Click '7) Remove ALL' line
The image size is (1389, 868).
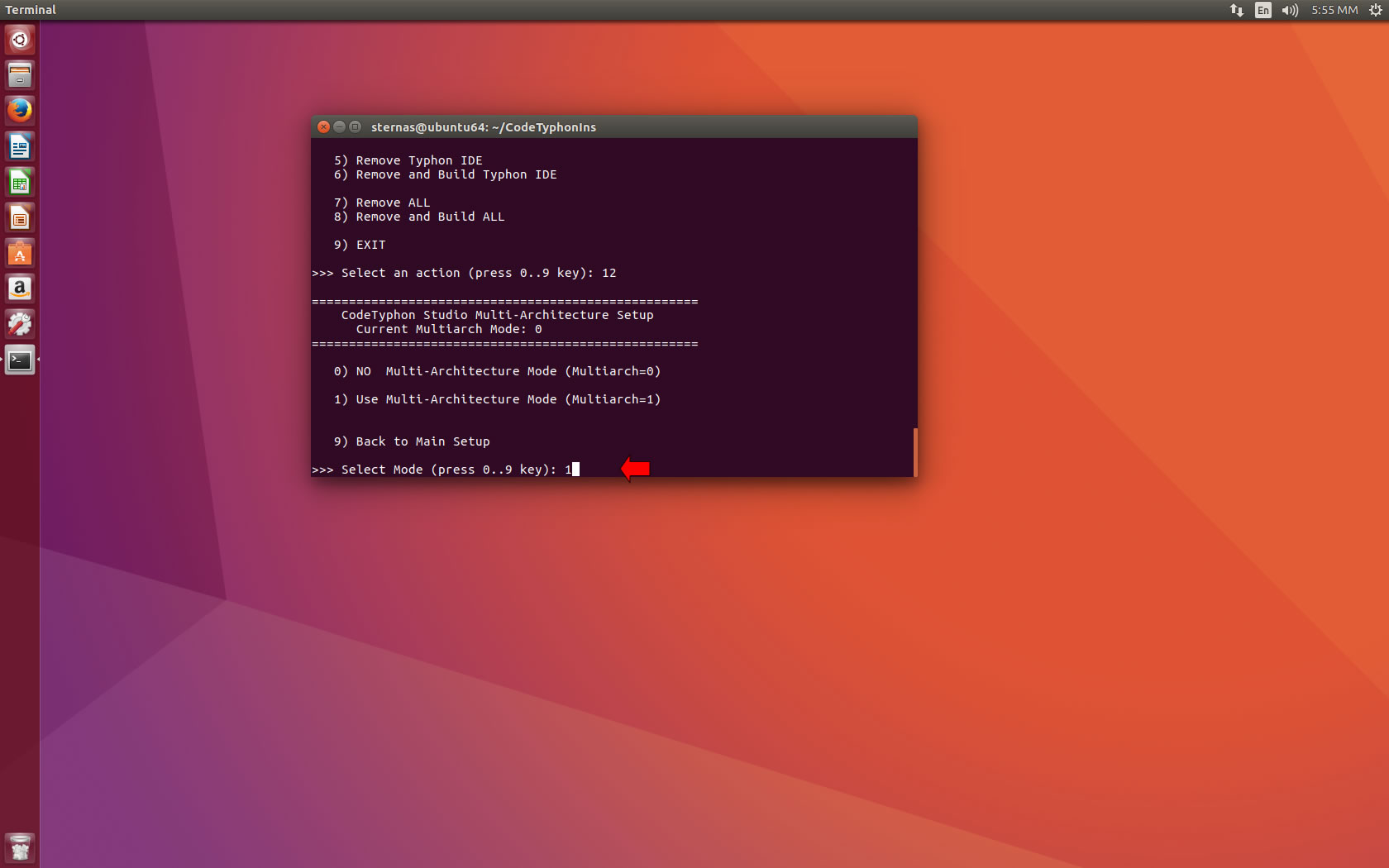[x=382, y=203]
